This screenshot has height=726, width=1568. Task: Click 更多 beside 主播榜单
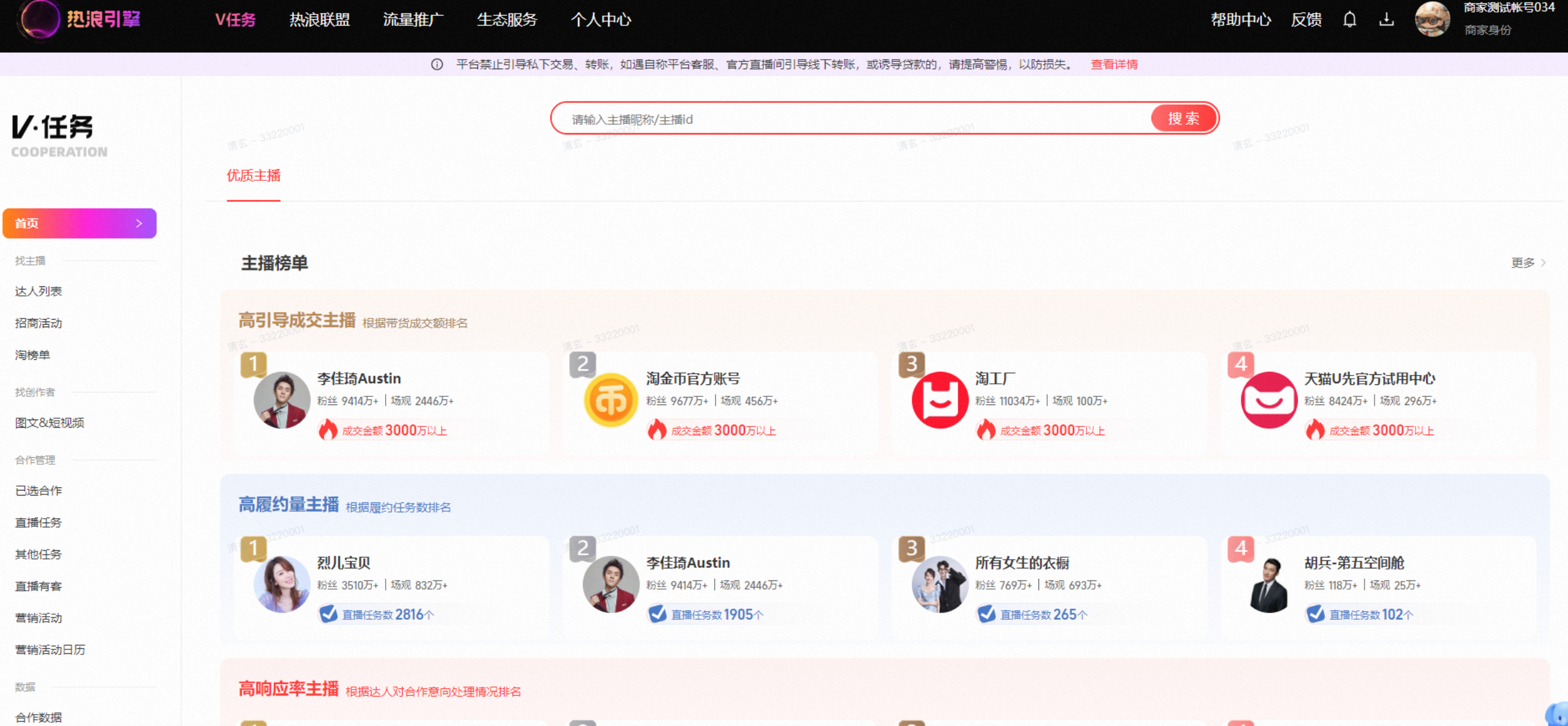point(1528,263)
